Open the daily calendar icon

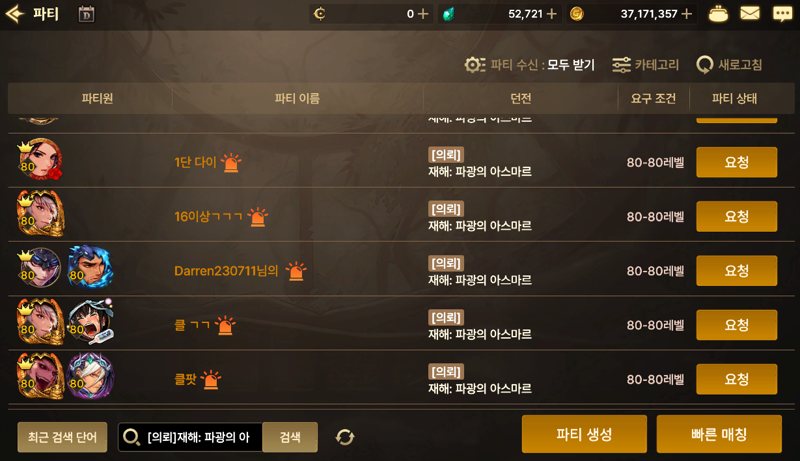tap(86, 14)
